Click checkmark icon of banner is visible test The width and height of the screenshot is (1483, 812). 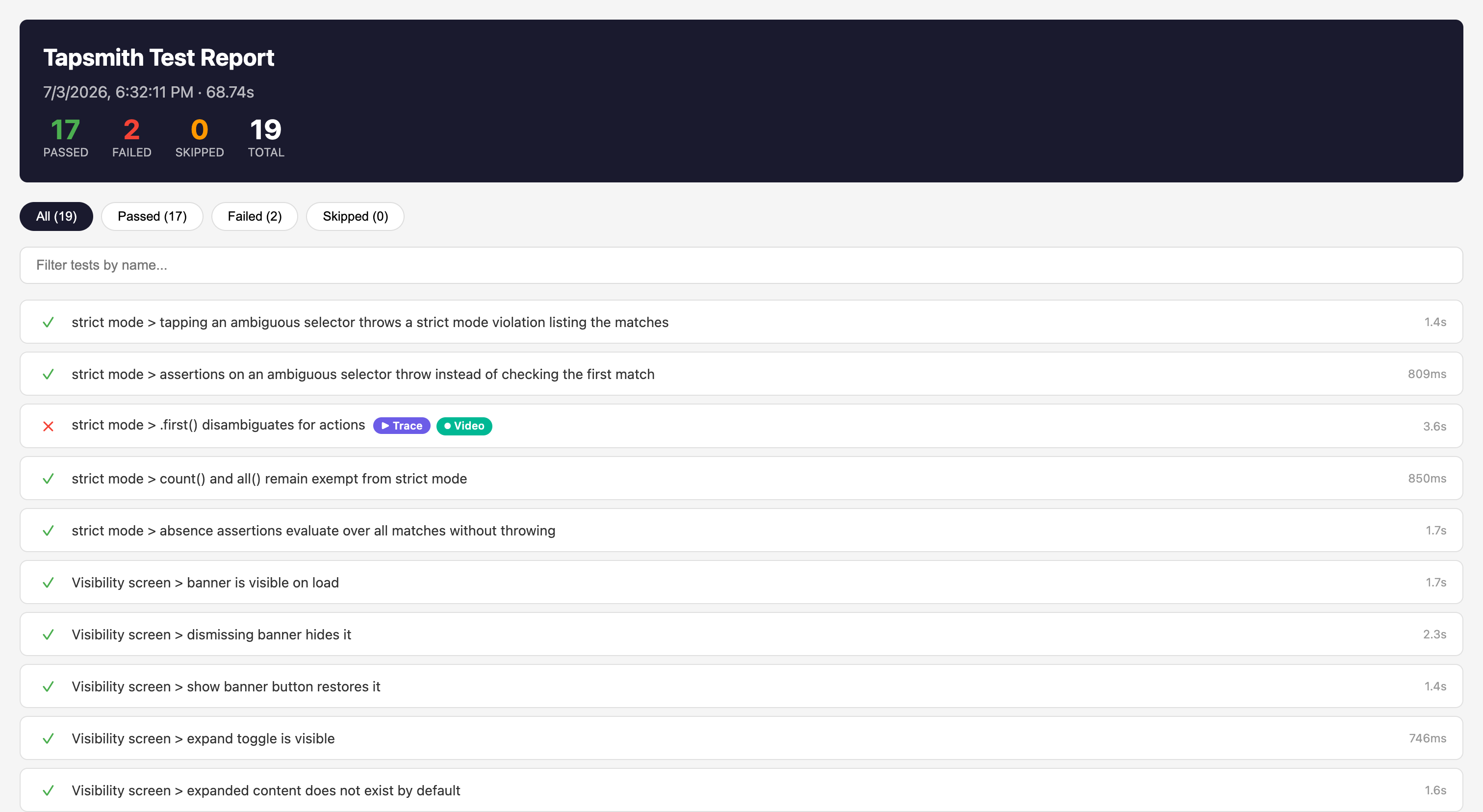[x=49, y=583]
